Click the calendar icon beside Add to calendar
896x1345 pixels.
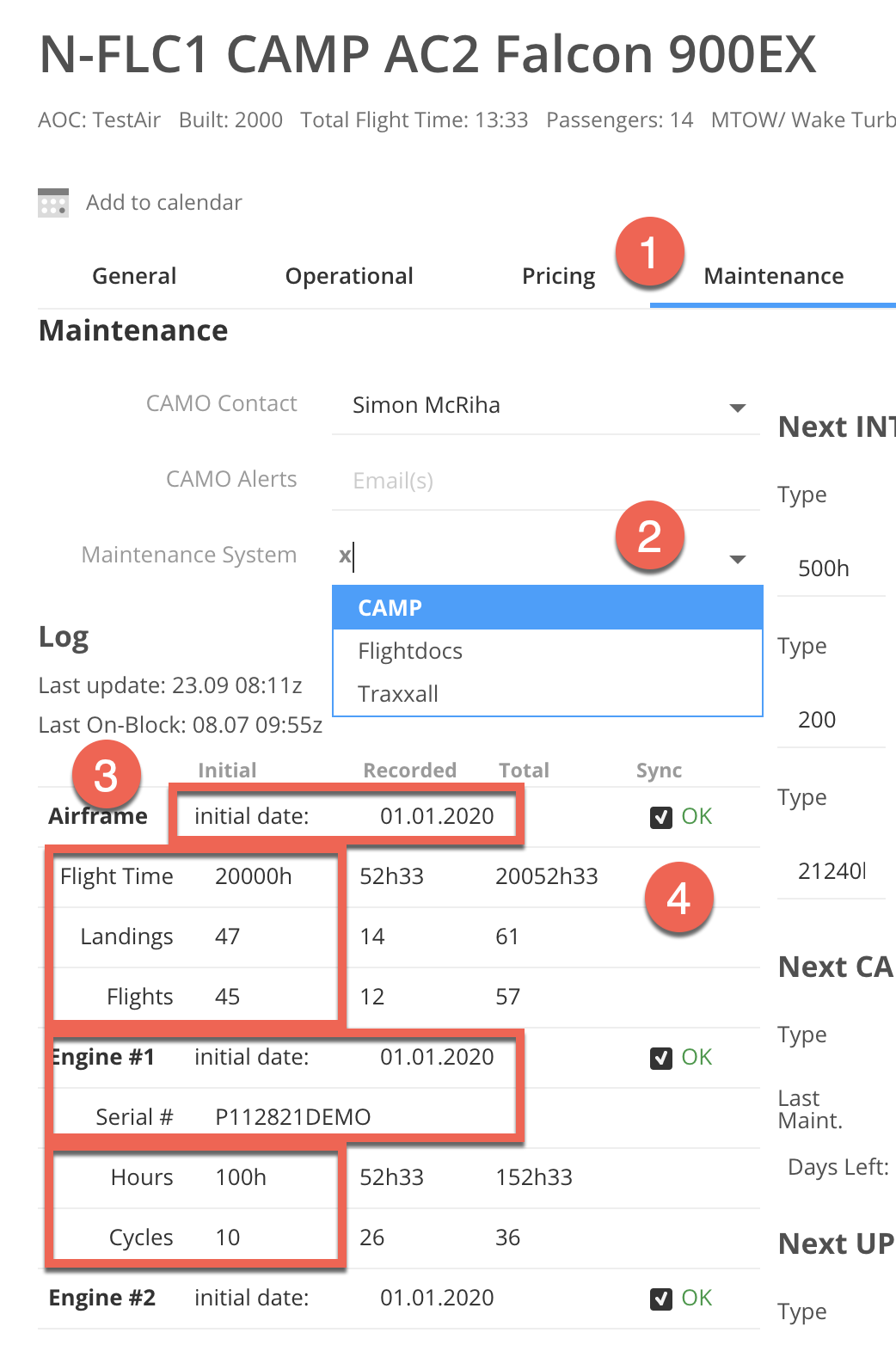coord(53,203)
